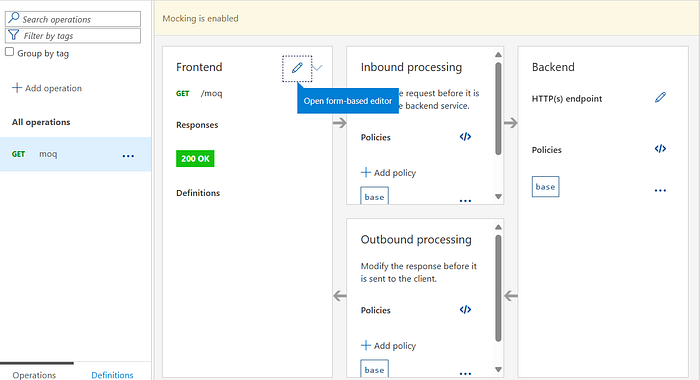The width and height of the screenshot is (700, 380).
Task: Select the GET moq operation
Action: point(75,154)
